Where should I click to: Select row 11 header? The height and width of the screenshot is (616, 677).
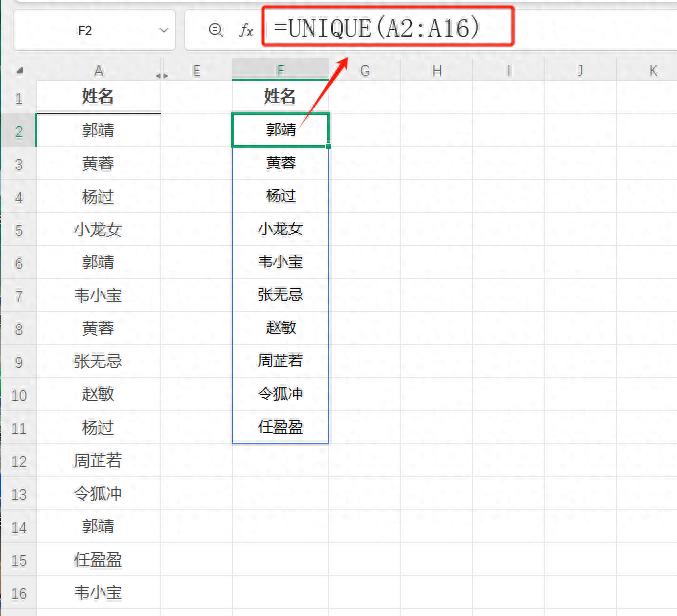[x=19, y=428]
